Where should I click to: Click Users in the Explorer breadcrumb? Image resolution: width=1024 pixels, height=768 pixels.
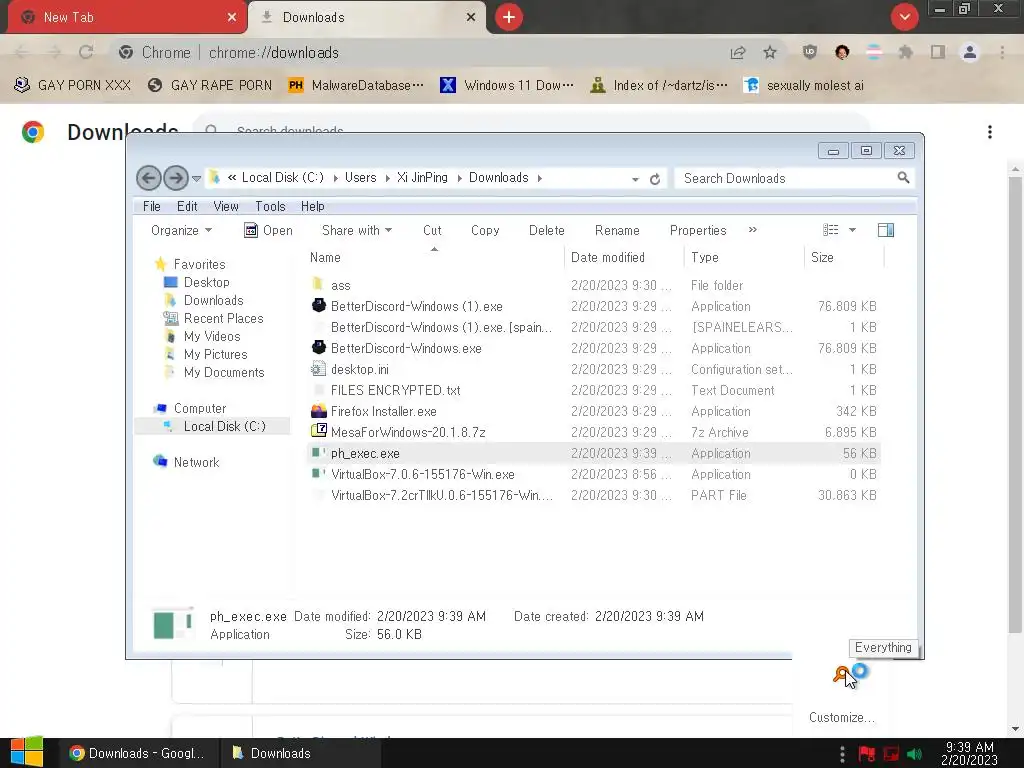click(x=360, y=178)
